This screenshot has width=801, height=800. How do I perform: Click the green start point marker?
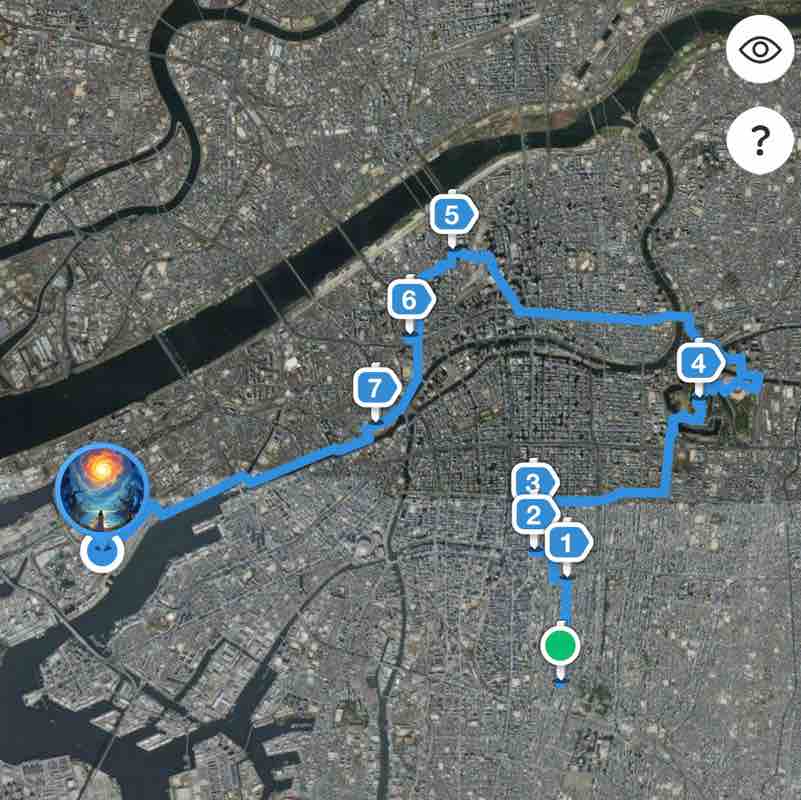coord(560,645)
